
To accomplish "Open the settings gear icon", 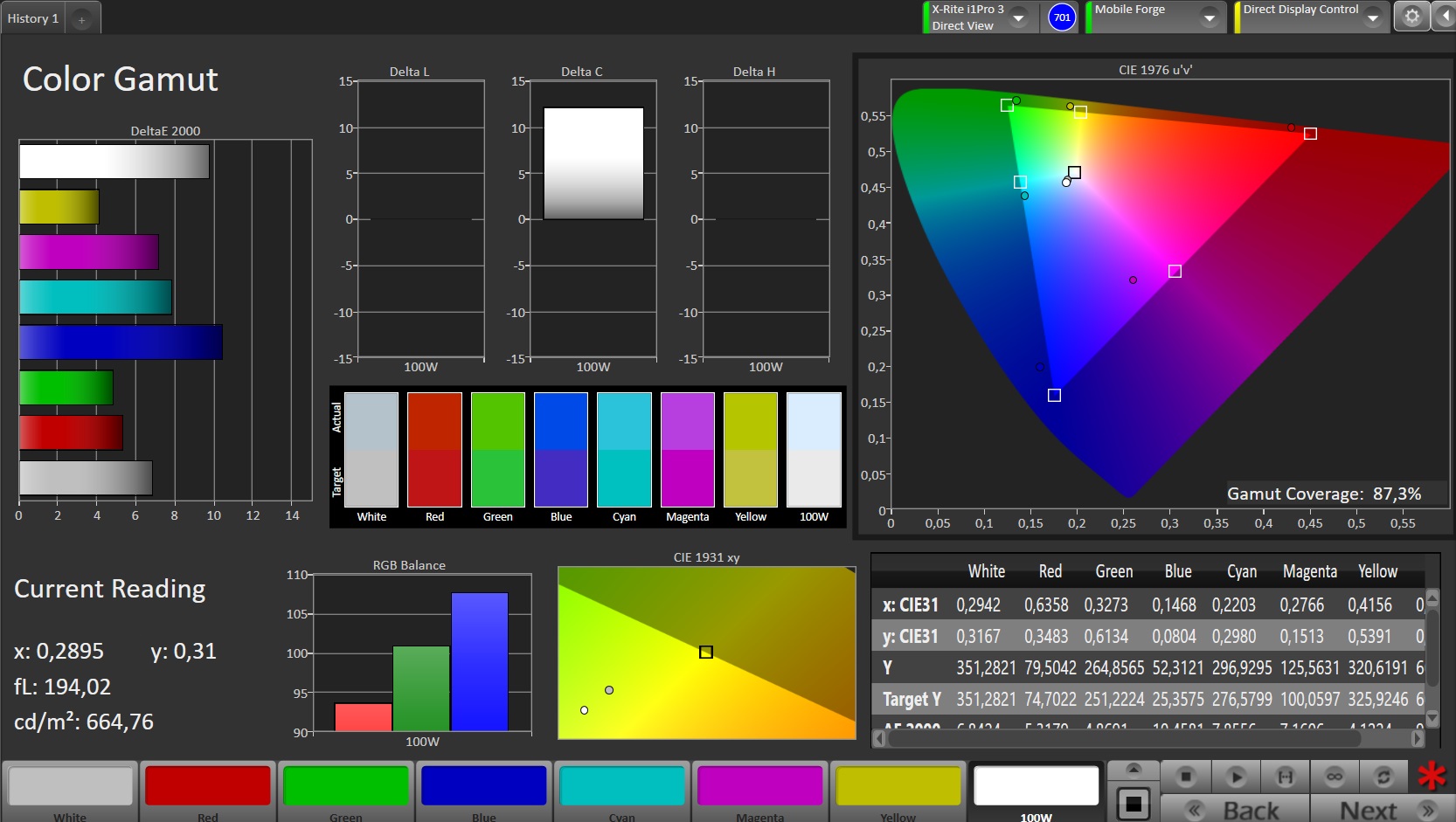I will click(1411, 17).
